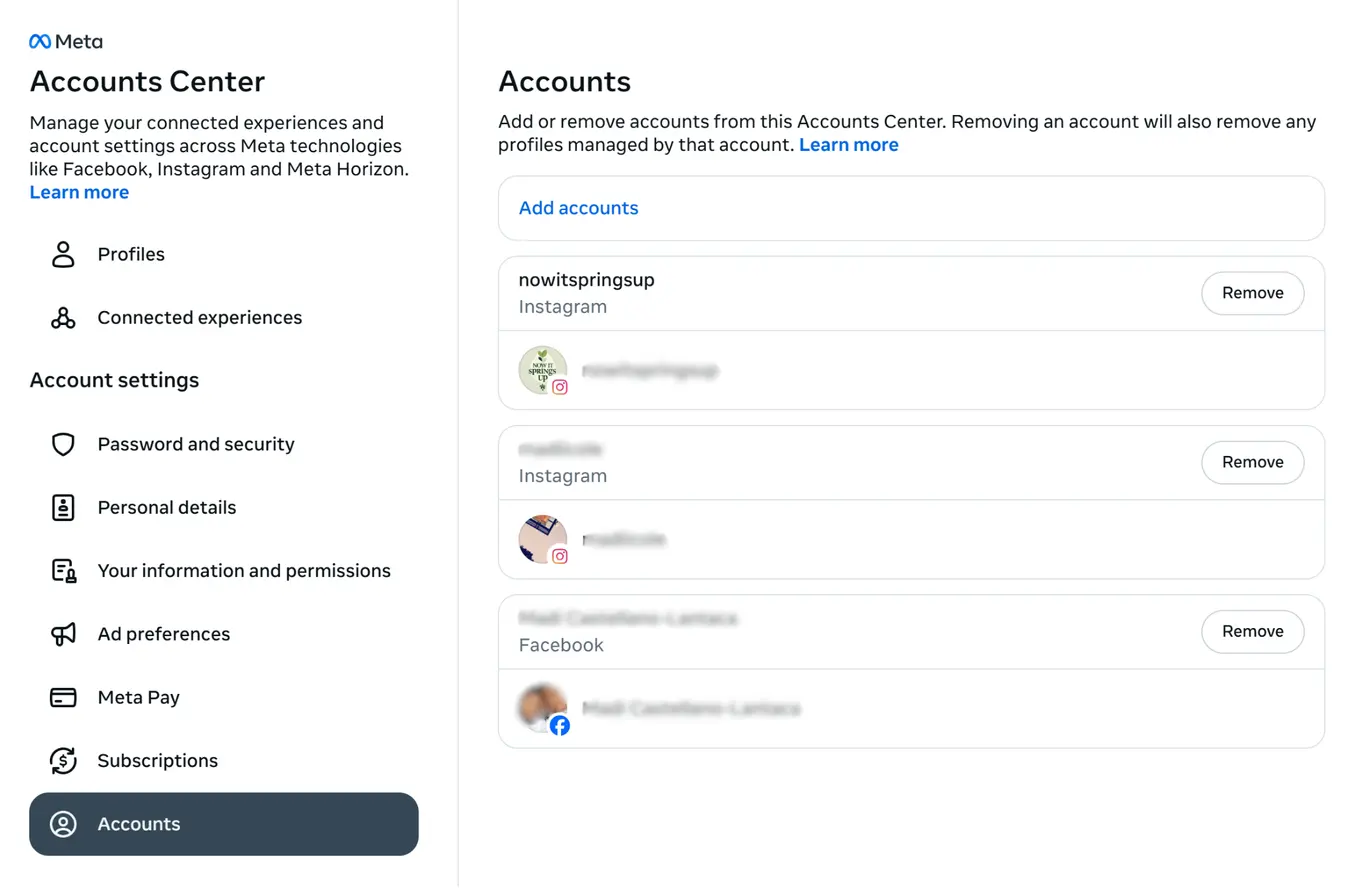Click the Ad preferences megaphone icon

point(63,634)
